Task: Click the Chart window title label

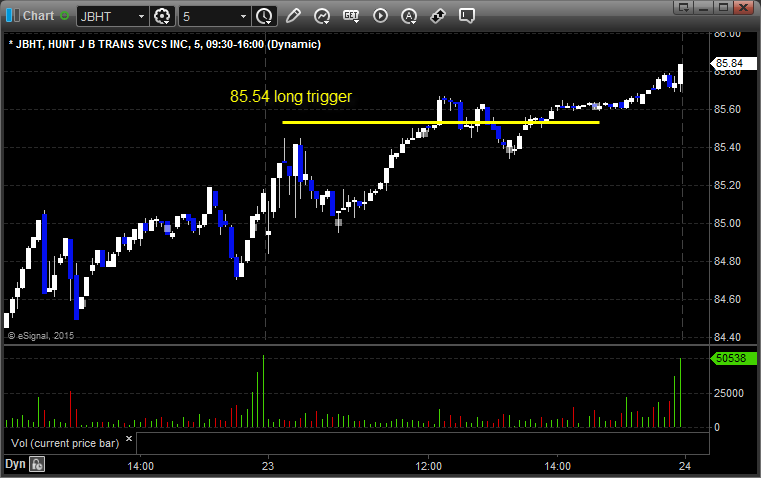Action: point(38,16)
